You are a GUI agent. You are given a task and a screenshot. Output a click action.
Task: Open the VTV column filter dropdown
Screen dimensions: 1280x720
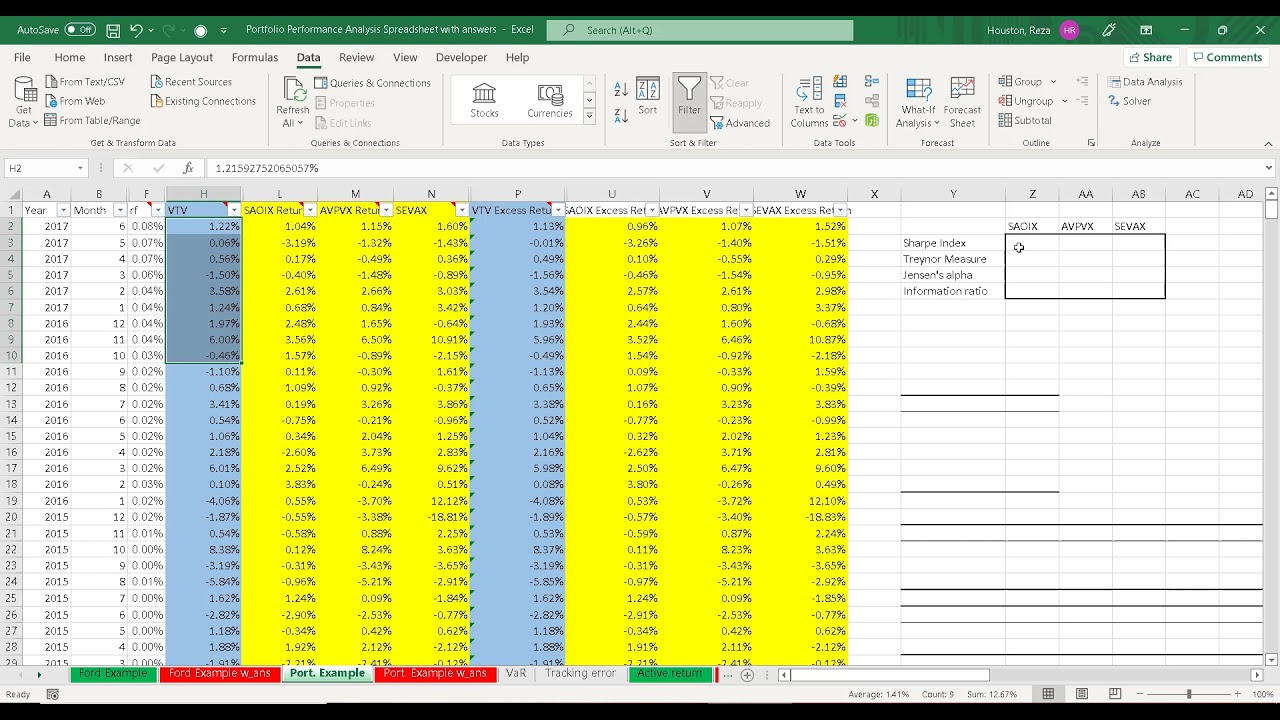coord(234,210)
